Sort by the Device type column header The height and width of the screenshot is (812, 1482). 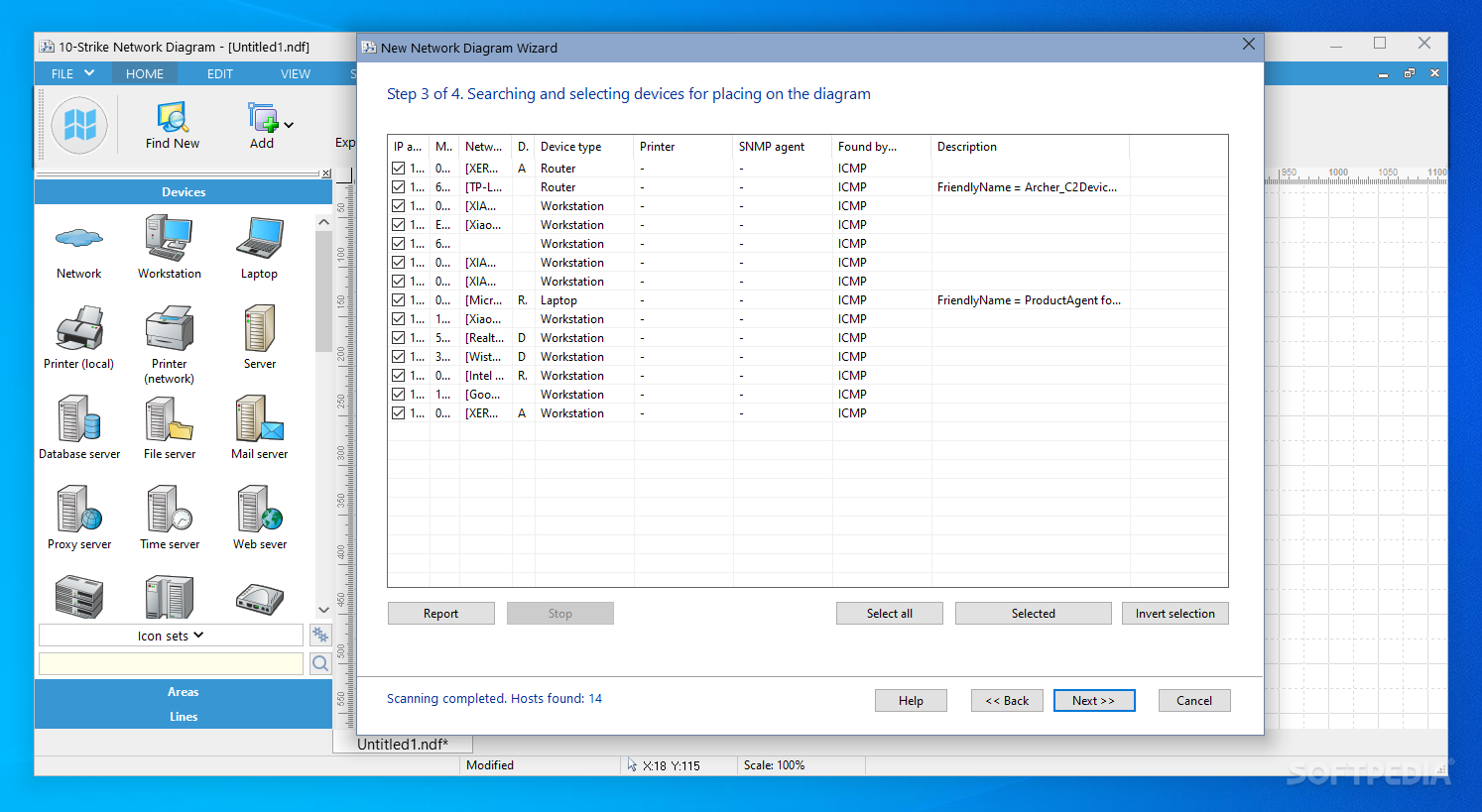click(584, 147)
